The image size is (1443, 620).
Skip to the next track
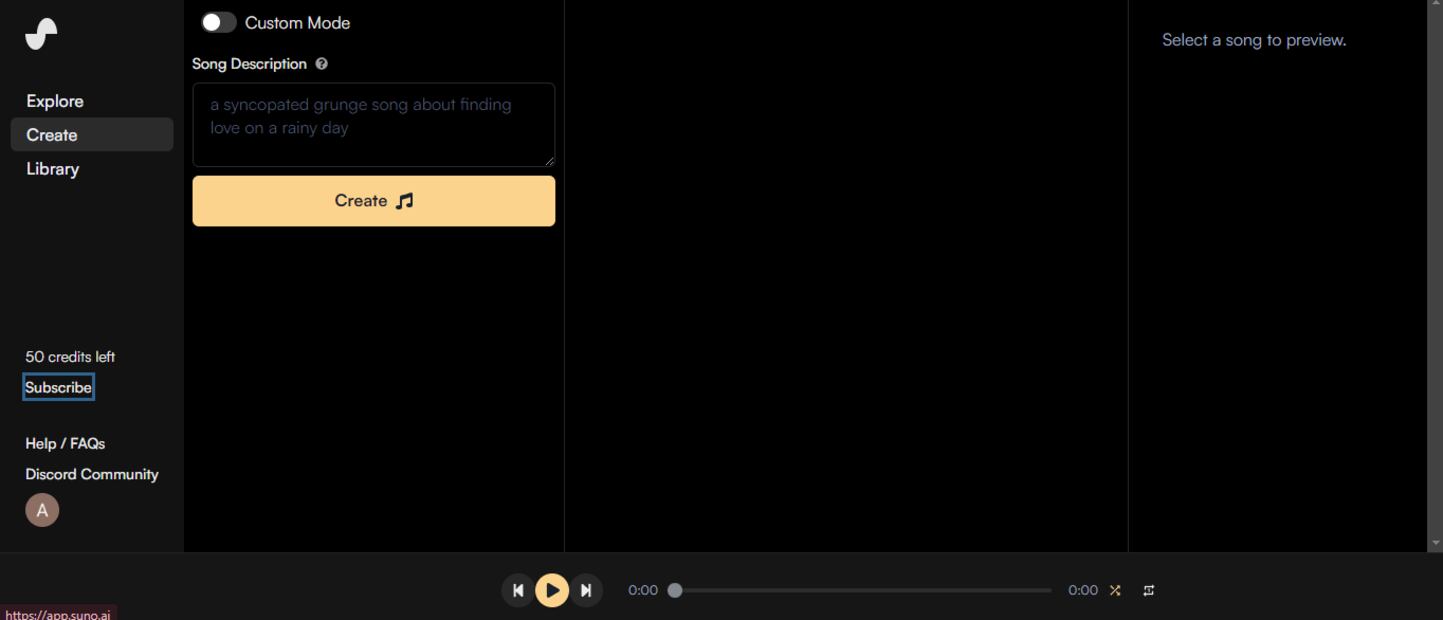(586, 590)
